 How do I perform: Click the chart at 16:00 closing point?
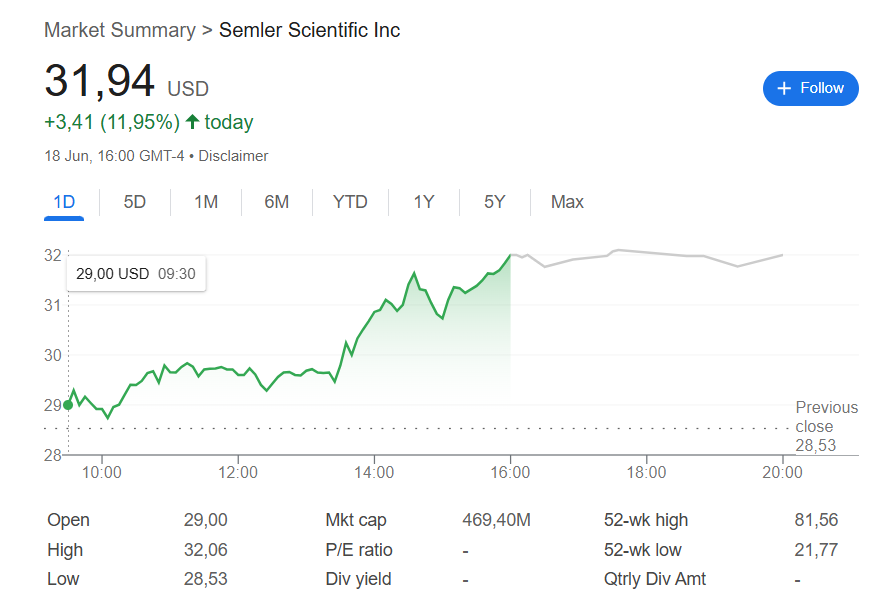point(510,255)
